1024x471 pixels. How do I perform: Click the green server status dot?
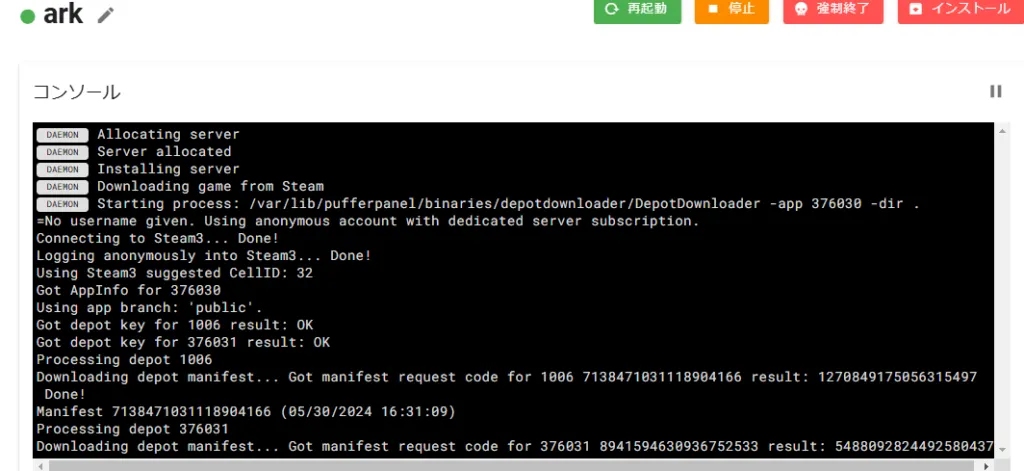pyautogui.click(x=27, y=16)
